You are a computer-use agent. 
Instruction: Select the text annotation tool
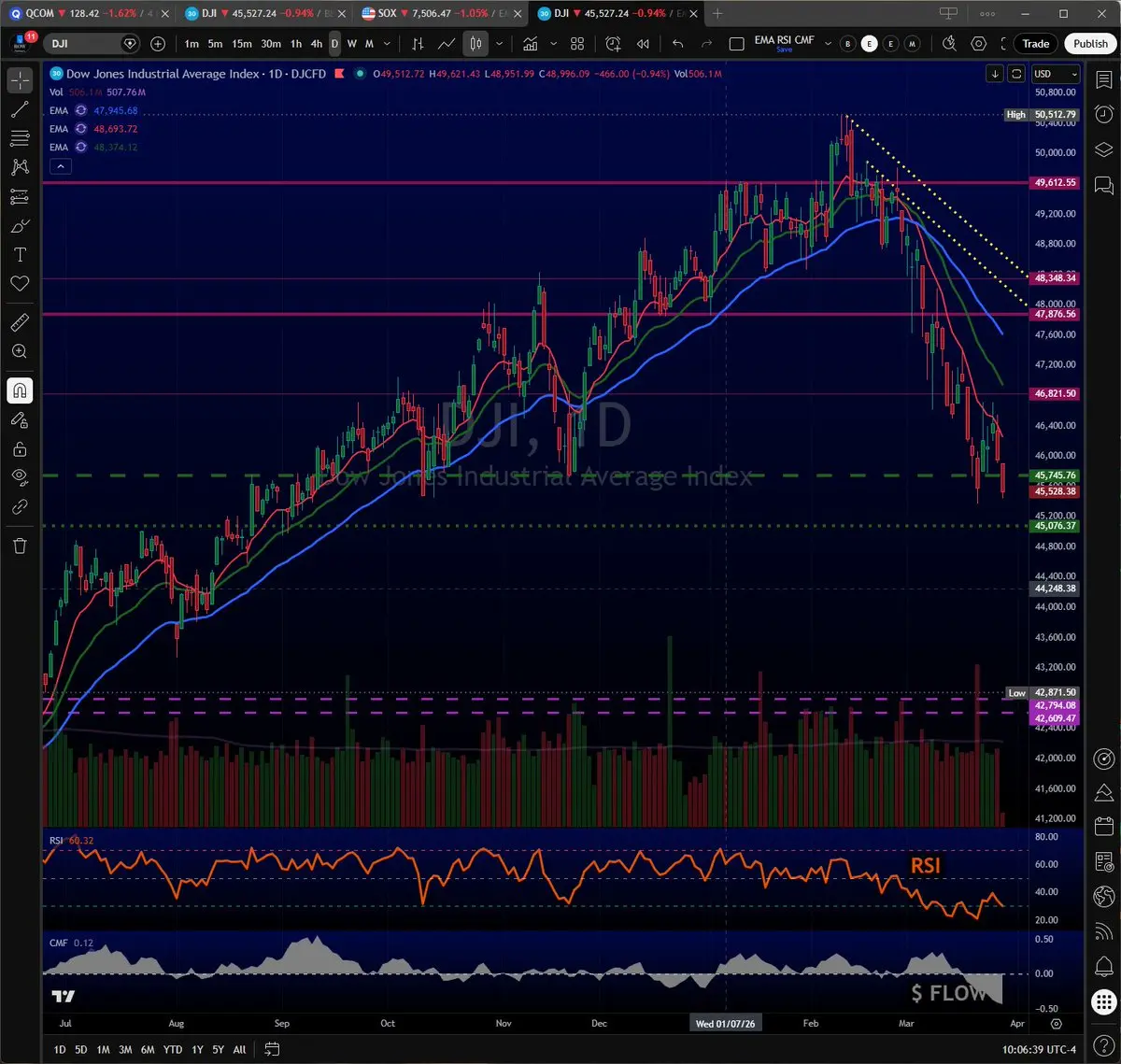(x=20, y=255)
